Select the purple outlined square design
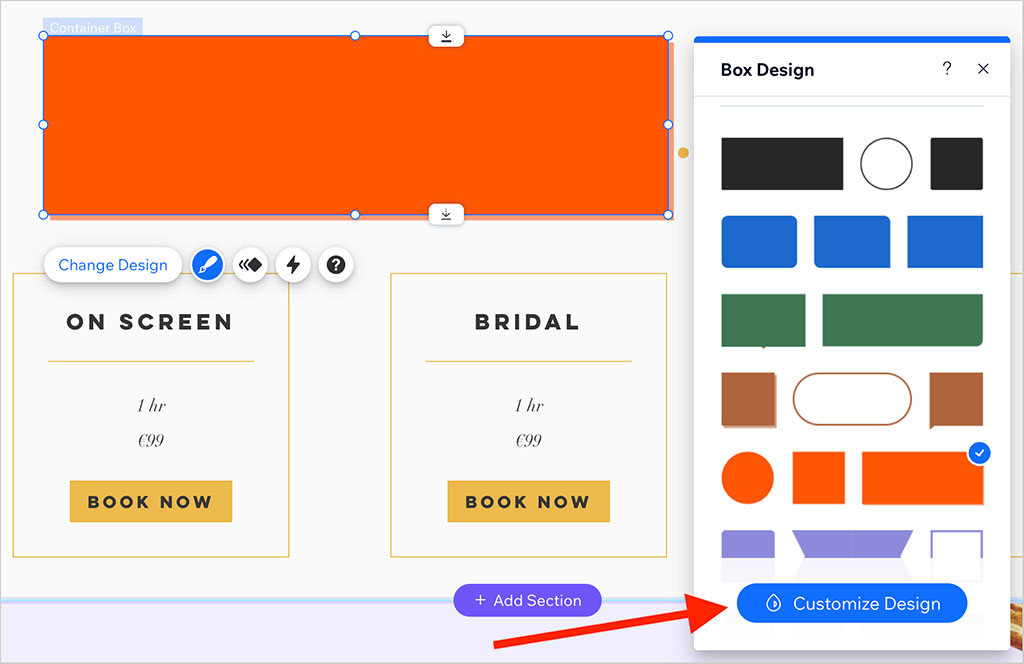 956,545
